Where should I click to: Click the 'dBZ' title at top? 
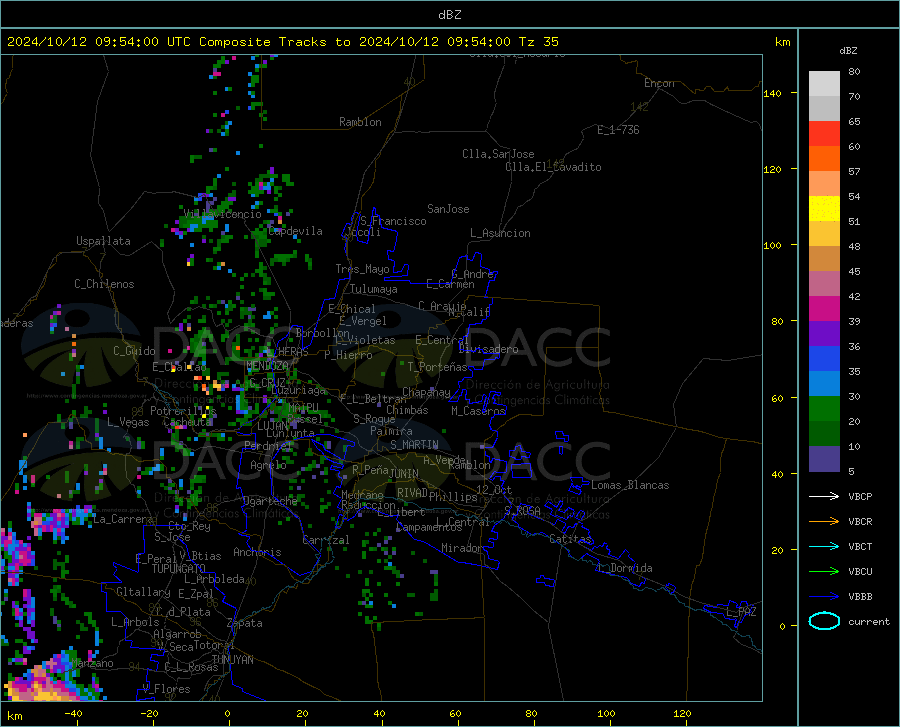click(449, 15)
